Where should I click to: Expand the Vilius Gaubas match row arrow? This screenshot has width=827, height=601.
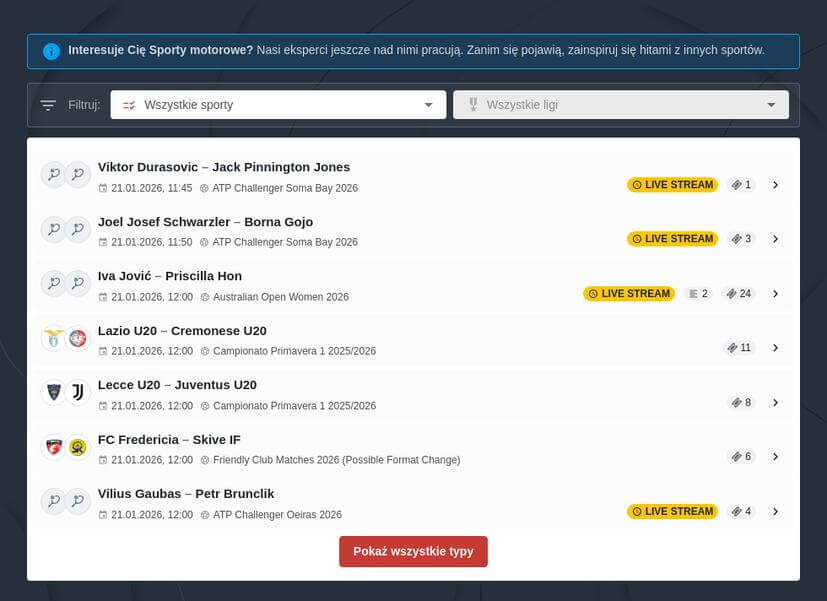coord(775,512)
